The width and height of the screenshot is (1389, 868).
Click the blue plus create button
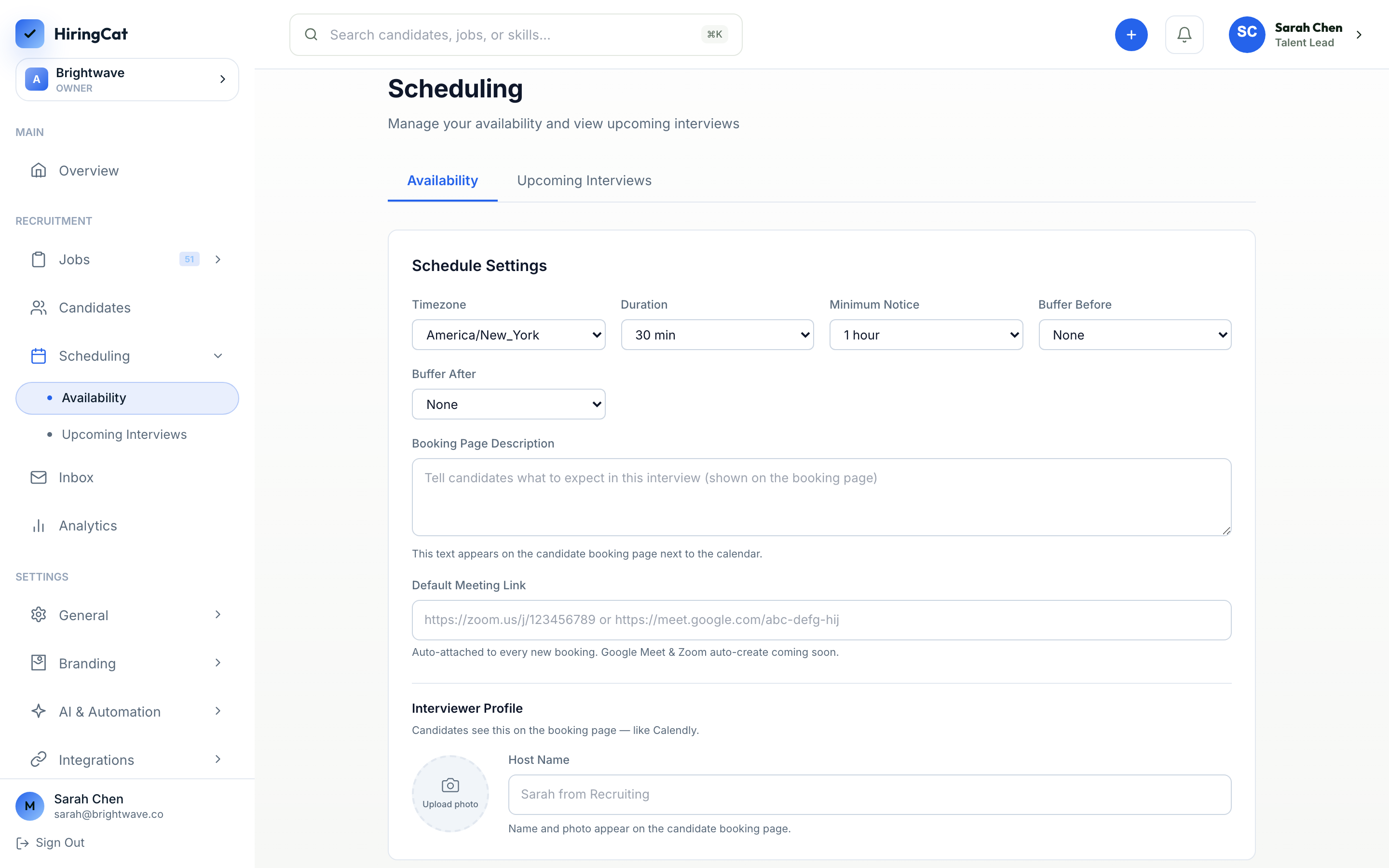click(1130, 34)
